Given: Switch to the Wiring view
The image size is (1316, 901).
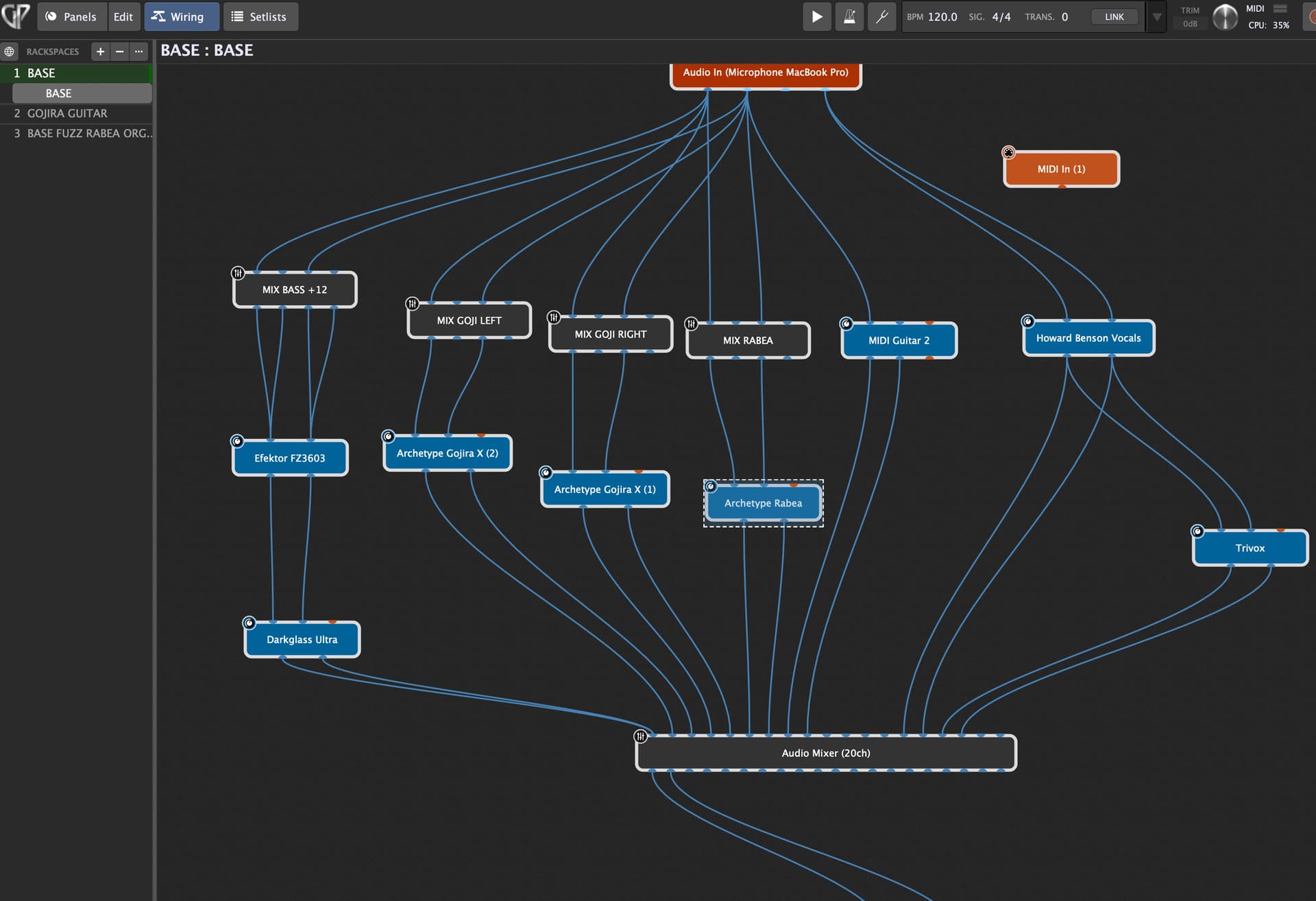Looking at the screenshot, I should tap(181, 16).
